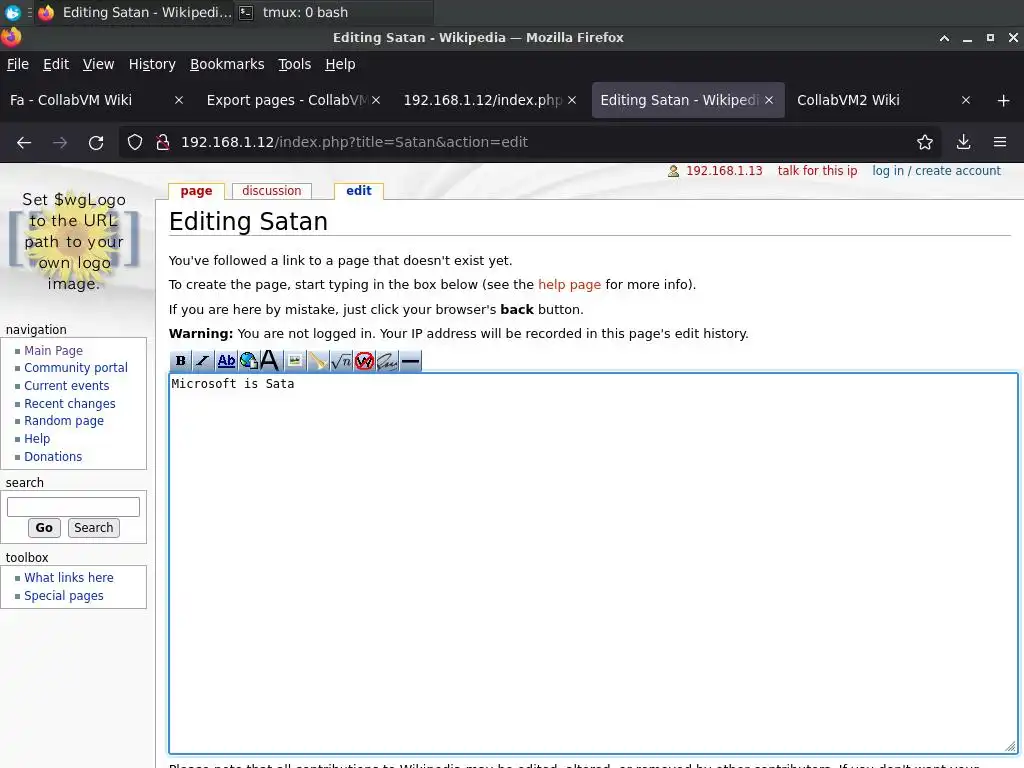Insert signature with timestamp icon
1024x768 pixels.
(387, 360)
